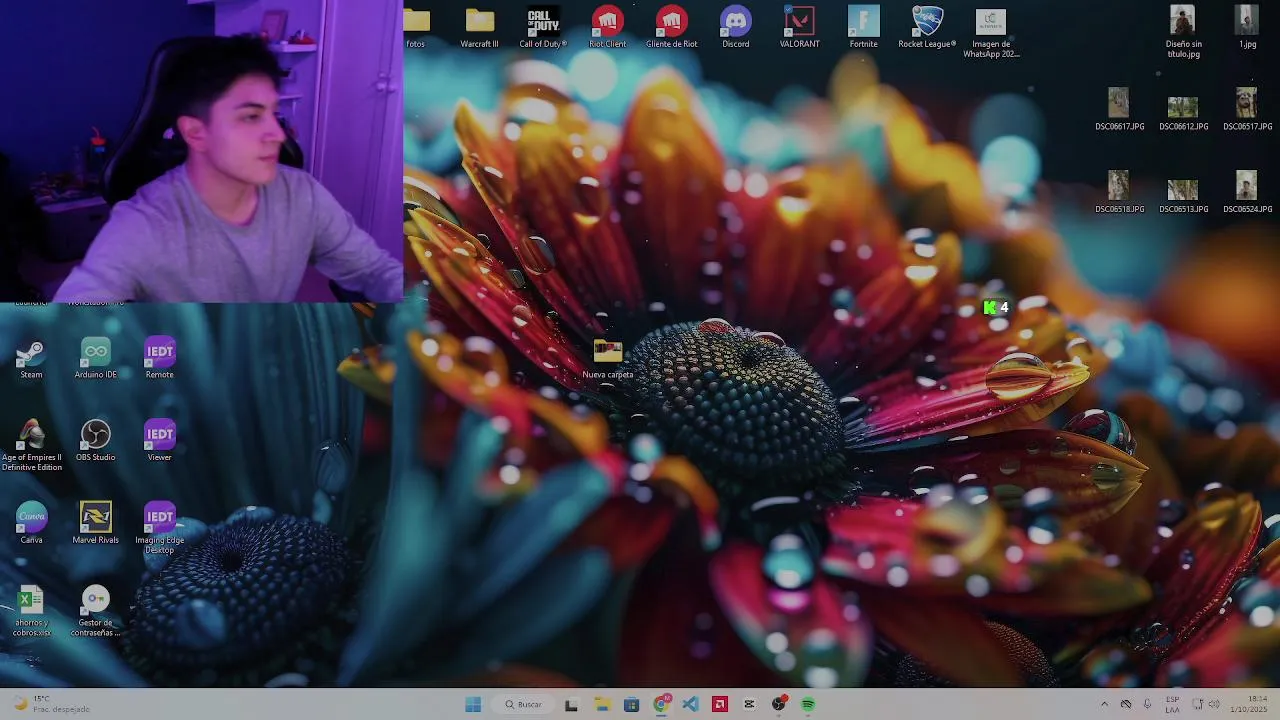
Task: Launch the Call of Duty desktop shortcut
Action: pos(543,27)
